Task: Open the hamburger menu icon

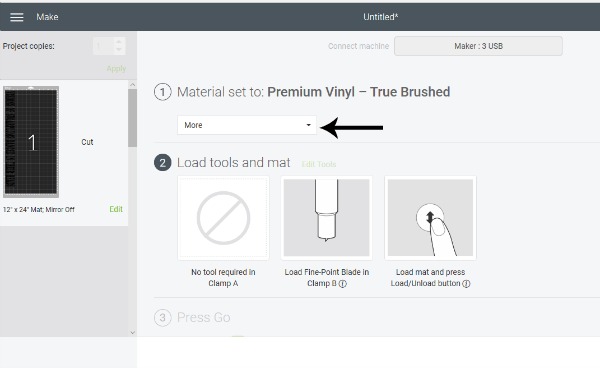Action: (x=16, y=17)
